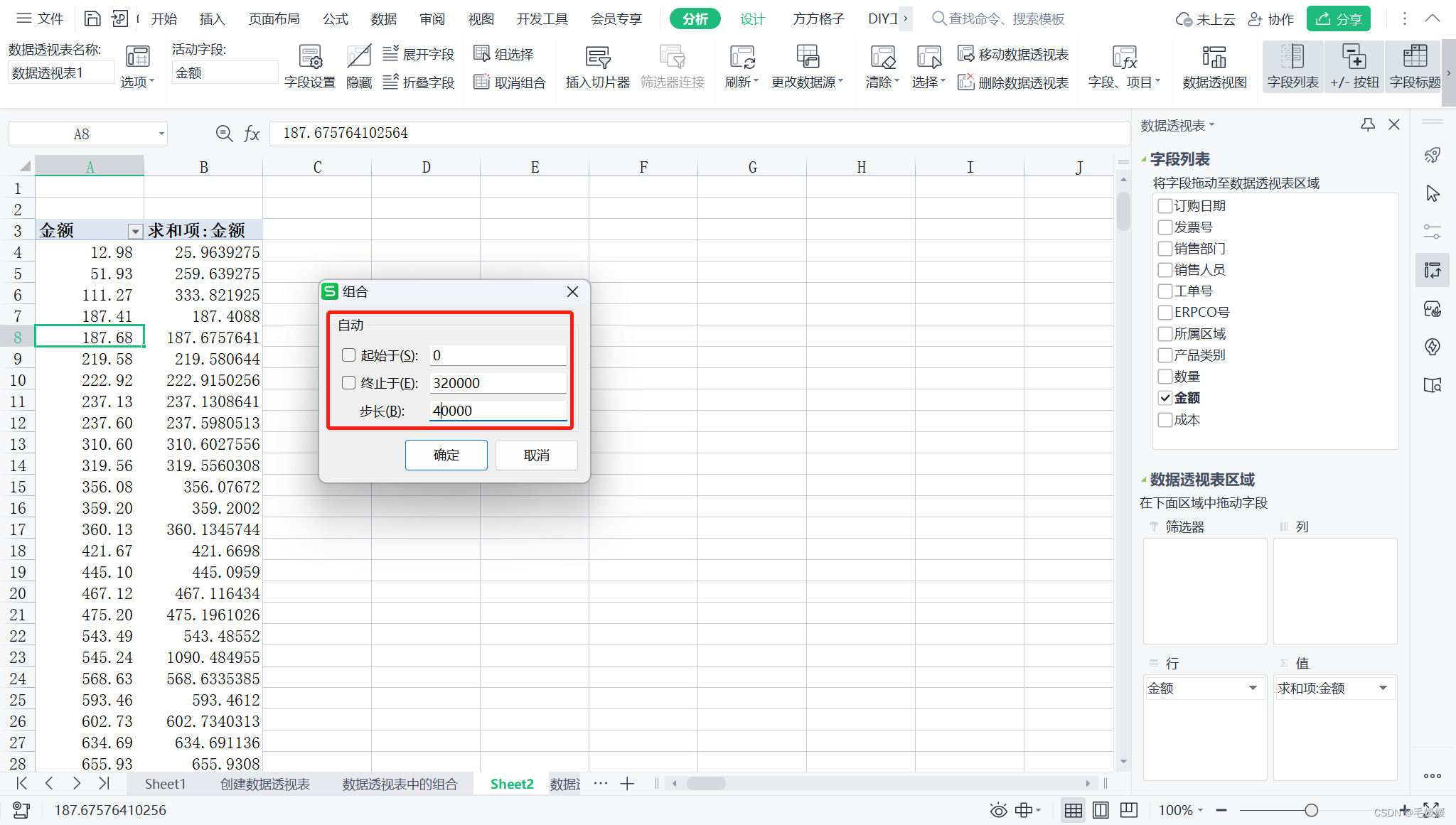Screen dimensions: 1456x825
Task: Toggle +/- 按钮 in ribbon
Action: click(x=1354, y=67)
